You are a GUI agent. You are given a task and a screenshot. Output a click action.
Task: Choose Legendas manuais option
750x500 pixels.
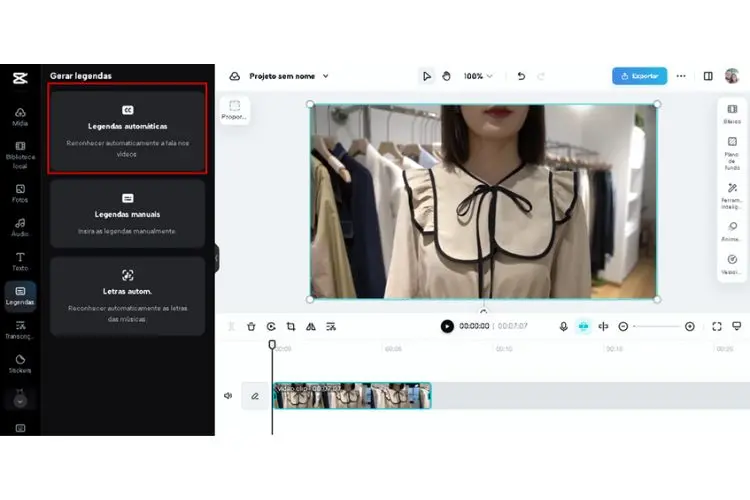tap(127, 214)
